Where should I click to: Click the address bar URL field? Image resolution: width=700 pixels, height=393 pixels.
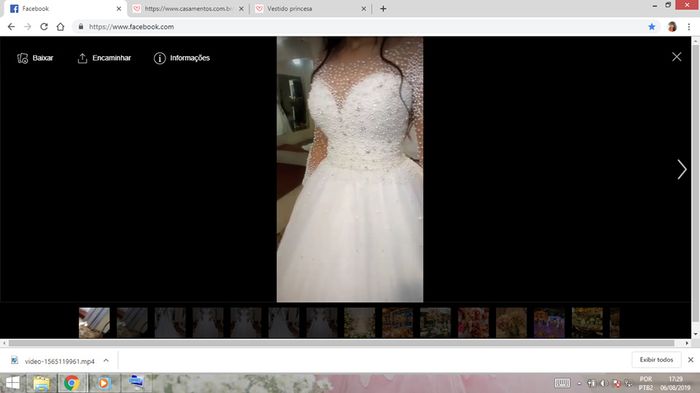pos(357,27)
